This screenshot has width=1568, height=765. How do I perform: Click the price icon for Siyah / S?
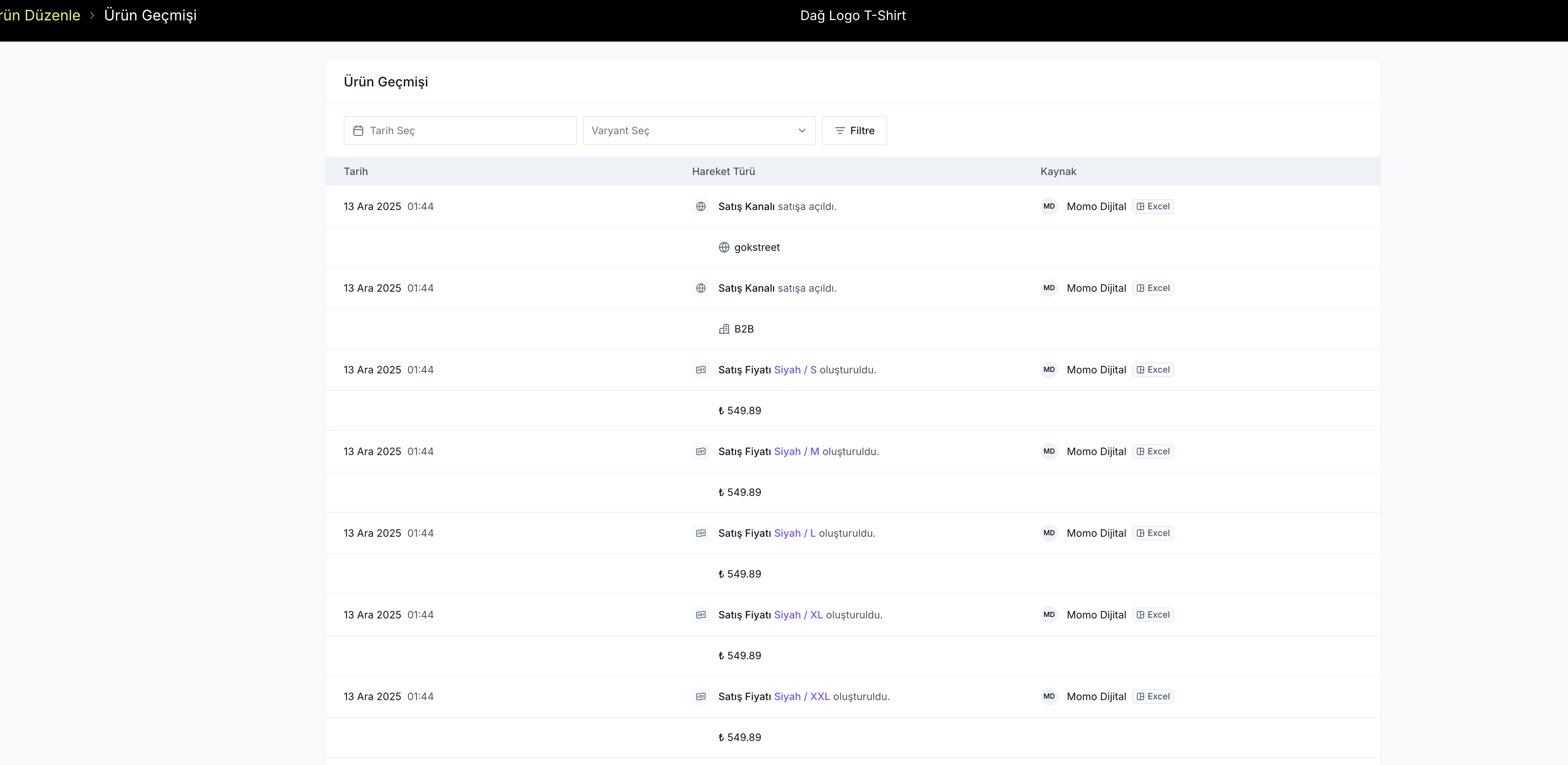coord(701,370)
